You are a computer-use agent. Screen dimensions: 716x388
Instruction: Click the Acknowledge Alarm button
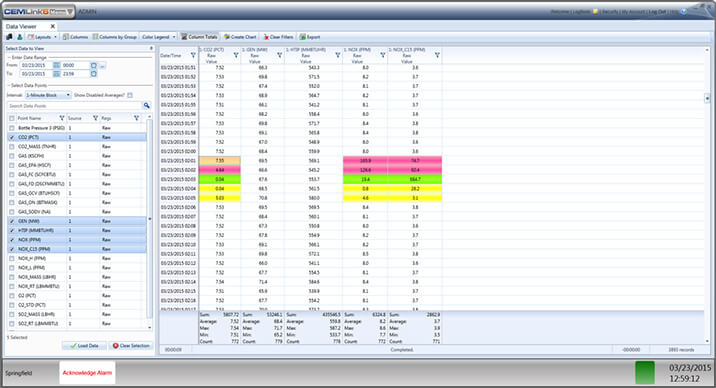click(x=87, y=373)
